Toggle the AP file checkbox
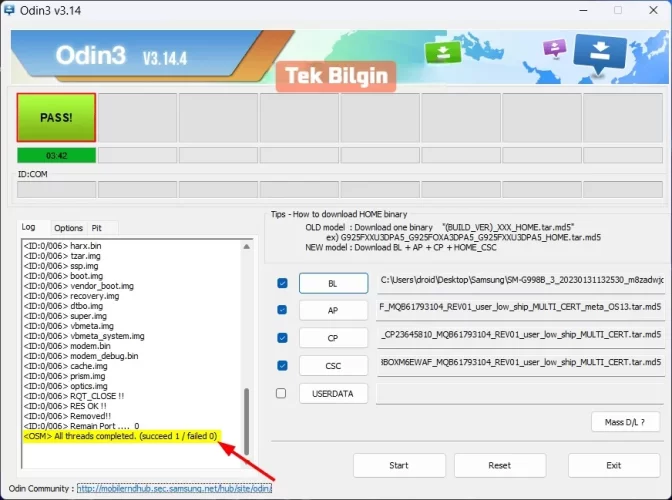The image size is (672, 500). 282,310
